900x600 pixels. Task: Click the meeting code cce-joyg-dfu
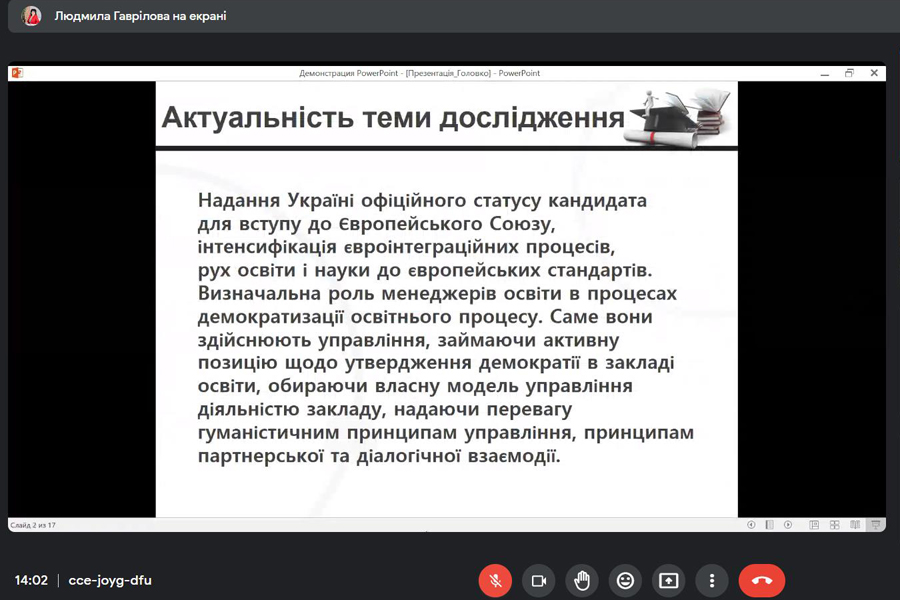(x=110, y=580)
